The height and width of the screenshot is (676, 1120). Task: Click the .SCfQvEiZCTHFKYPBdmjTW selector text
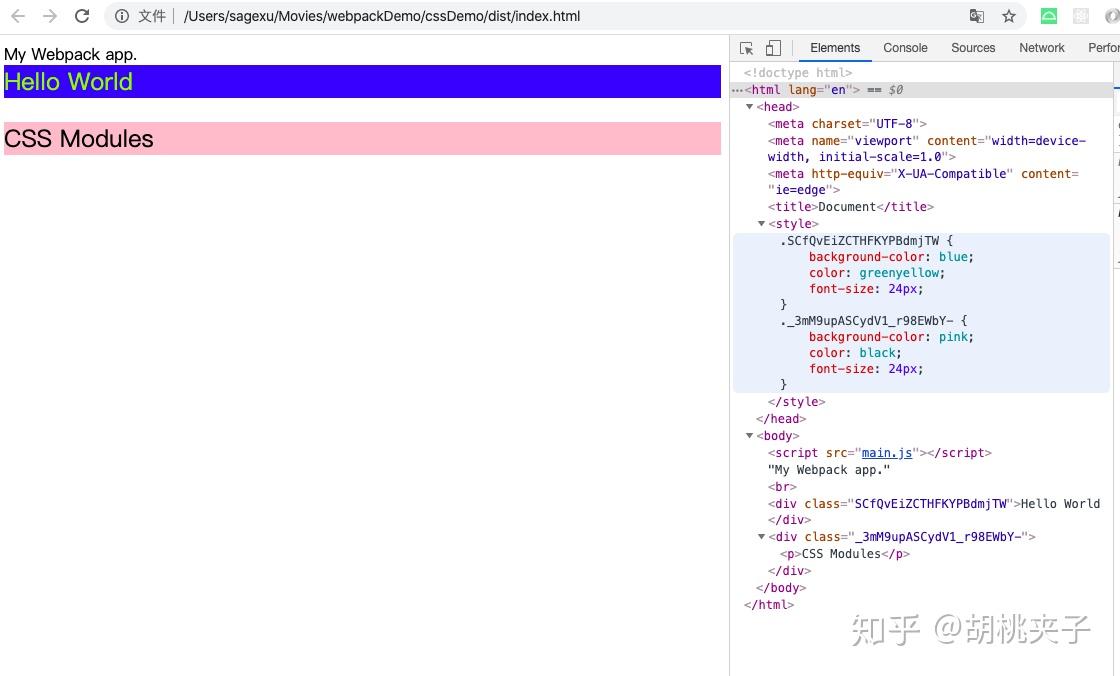tap(859, 241)
